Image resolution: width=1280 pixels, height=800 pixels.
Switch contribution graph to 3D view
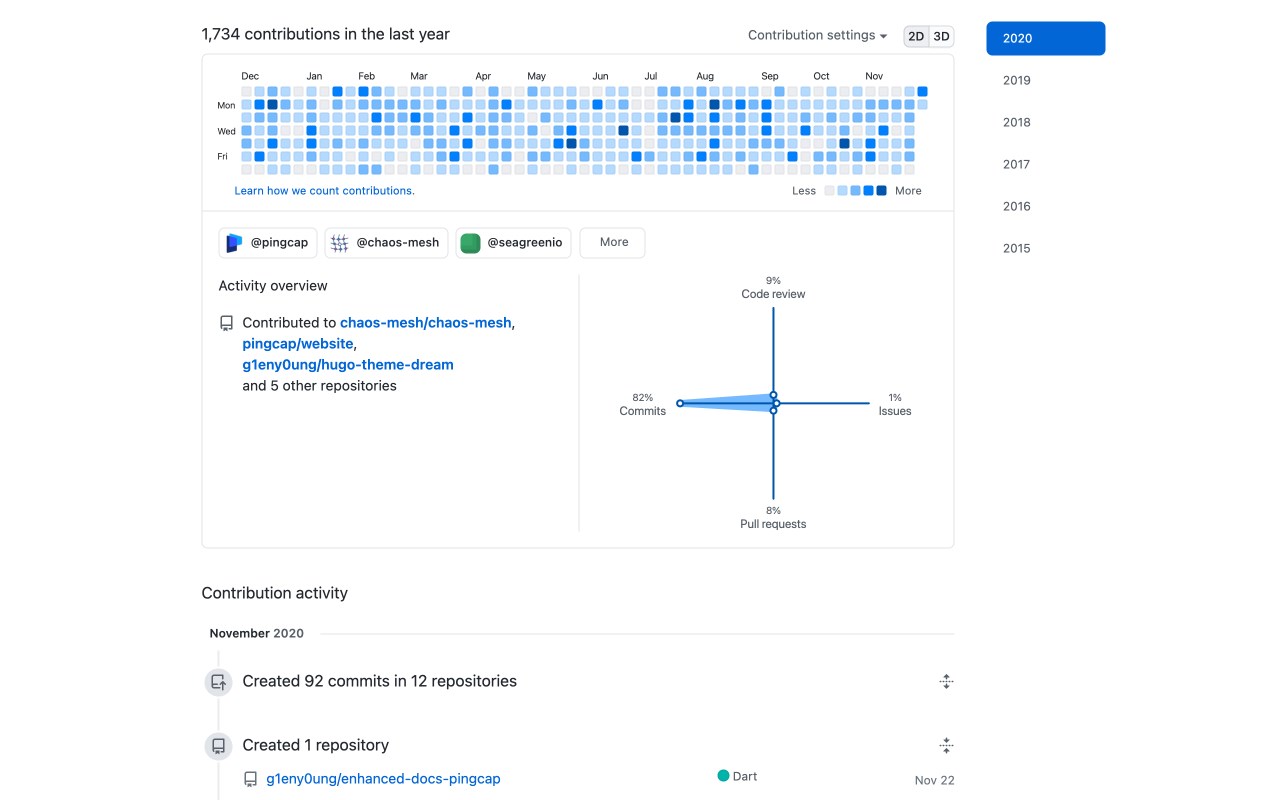click(x=941, y=37)
